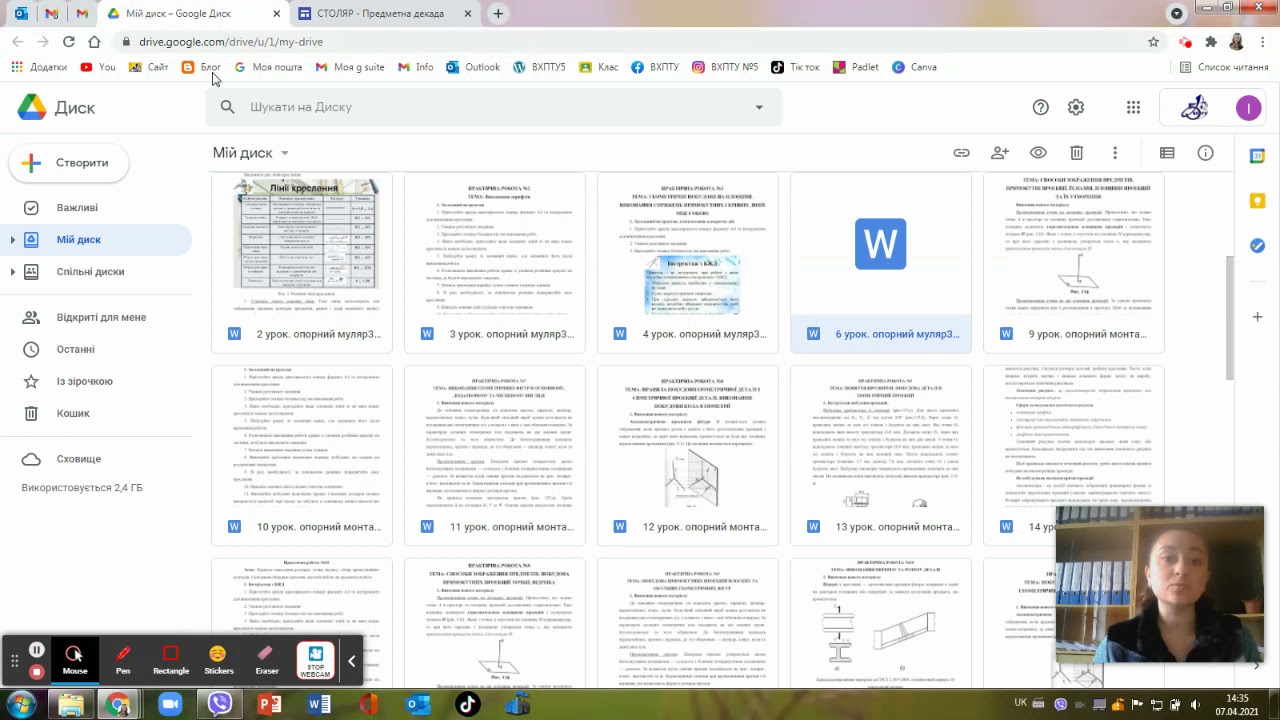This screenshot has height=720, width=1280.
Task: Select the '6 урок. опорний муляр3...' file
Action: pos(881,263)
